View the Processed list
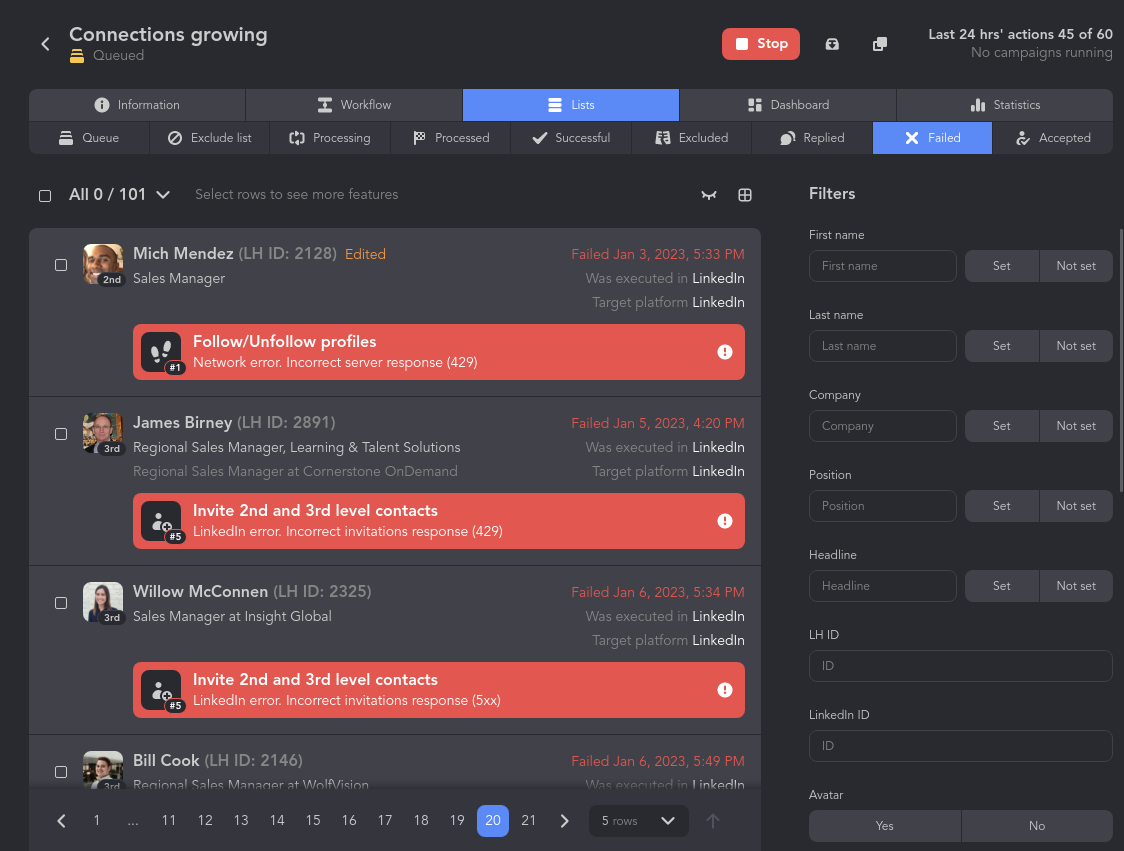This screenshot has height=851, width=1124. pos(451,138)
